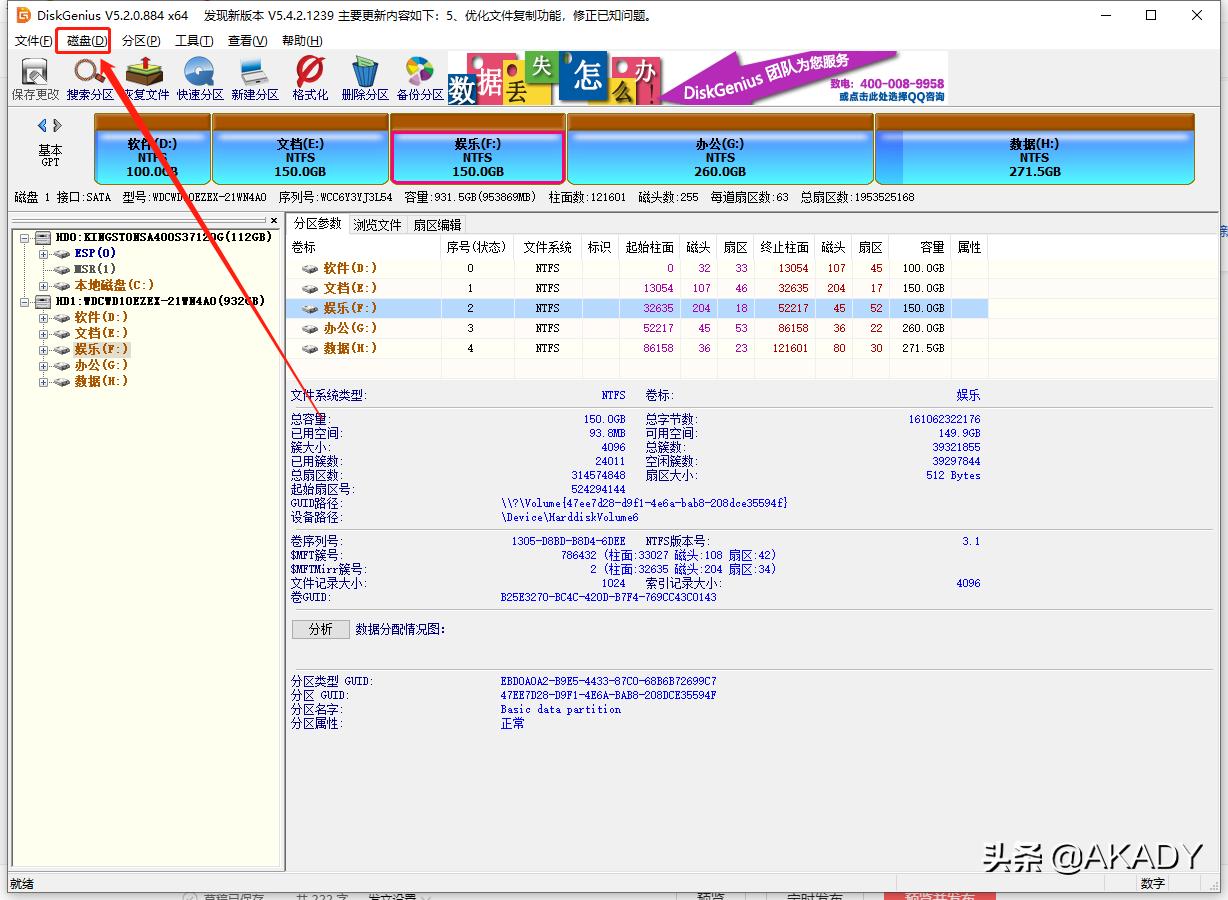Switch to the 扇区编辑 tab

click(x=436, y=224)
